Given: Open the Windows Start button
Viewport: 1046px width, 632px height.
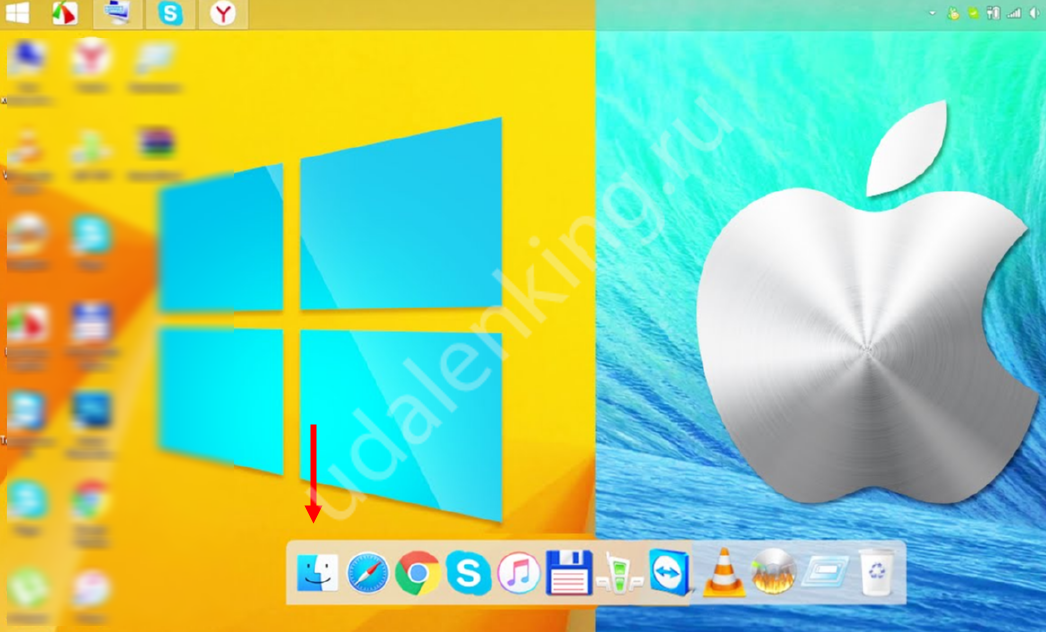Looking at the screenshot, I should pos(17,14).
